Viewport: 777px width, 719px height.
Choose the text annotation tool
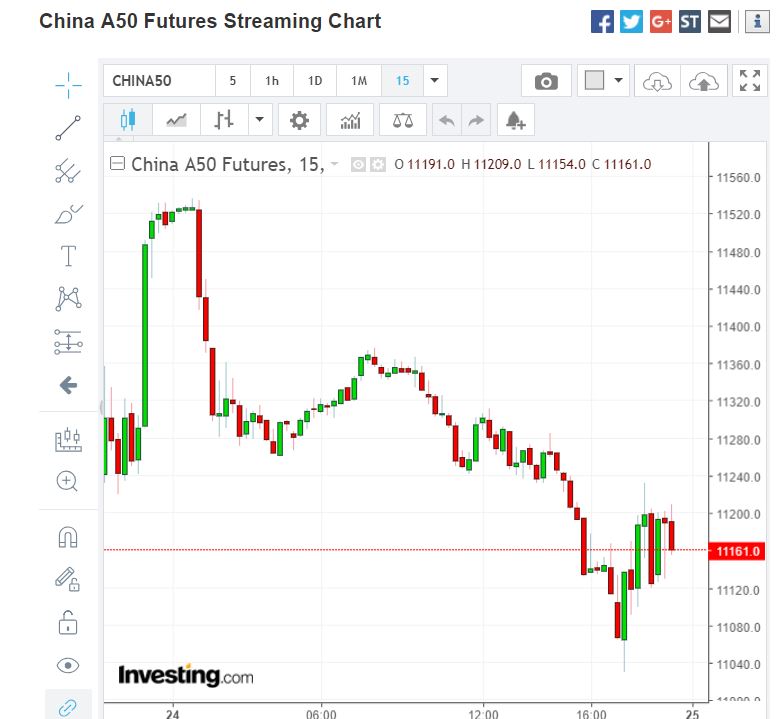(x=68, y=256)
